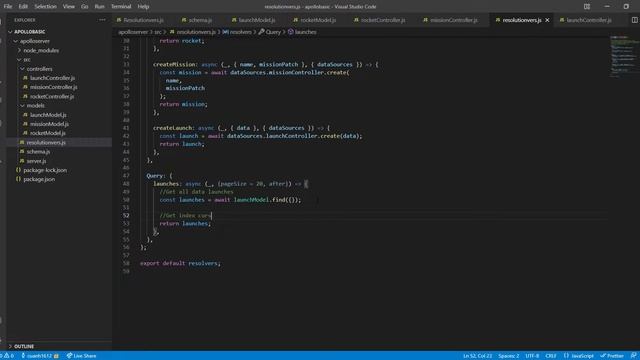Viewport: 640px width, 360px height.
Task: Click the Explorer more actions ellipsis
Action: pyautogui.click(x=102, y=20)
